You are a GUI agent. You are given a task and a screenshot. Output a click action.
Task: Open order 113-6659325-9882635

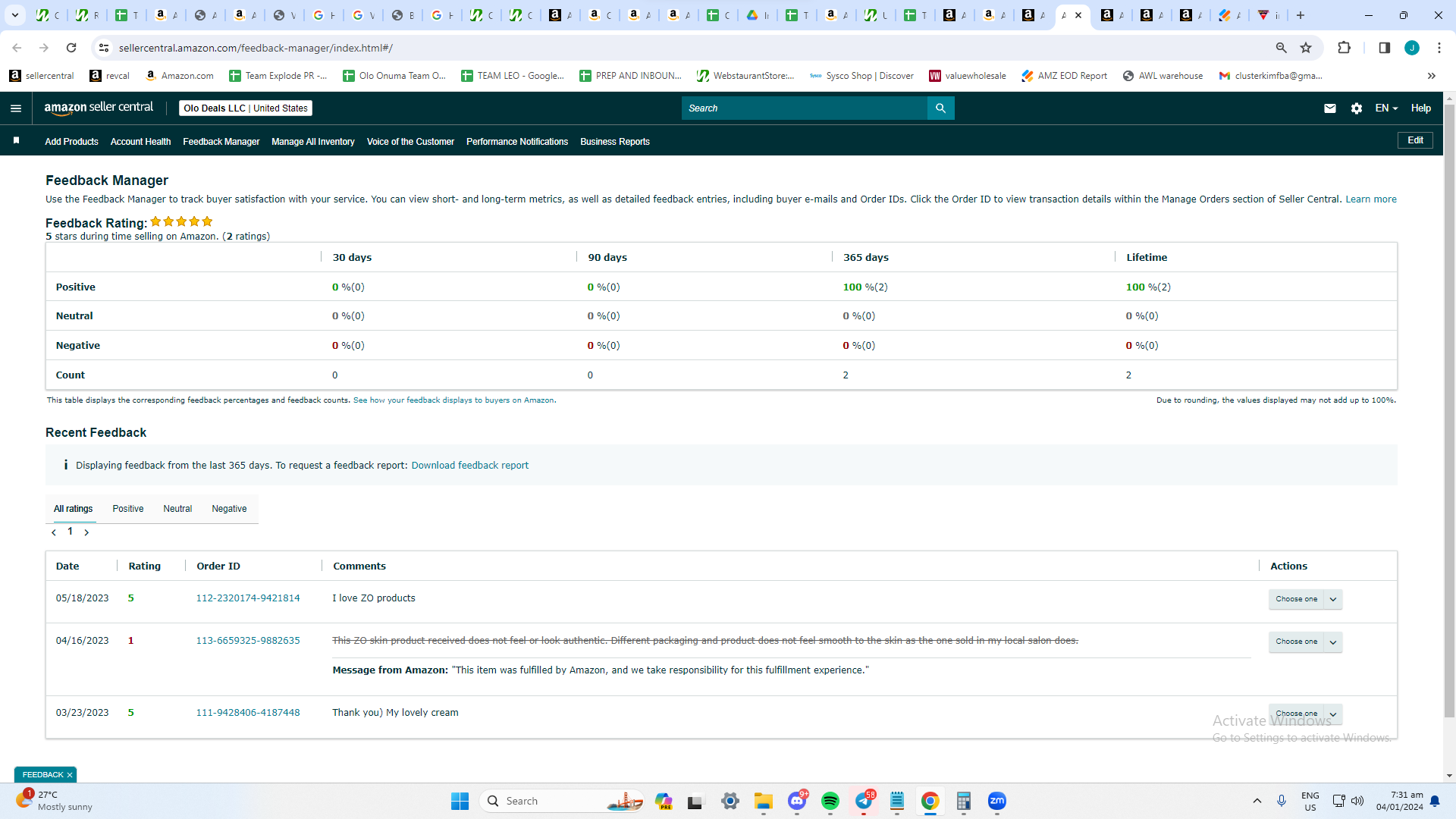click(x=248, y=641)
